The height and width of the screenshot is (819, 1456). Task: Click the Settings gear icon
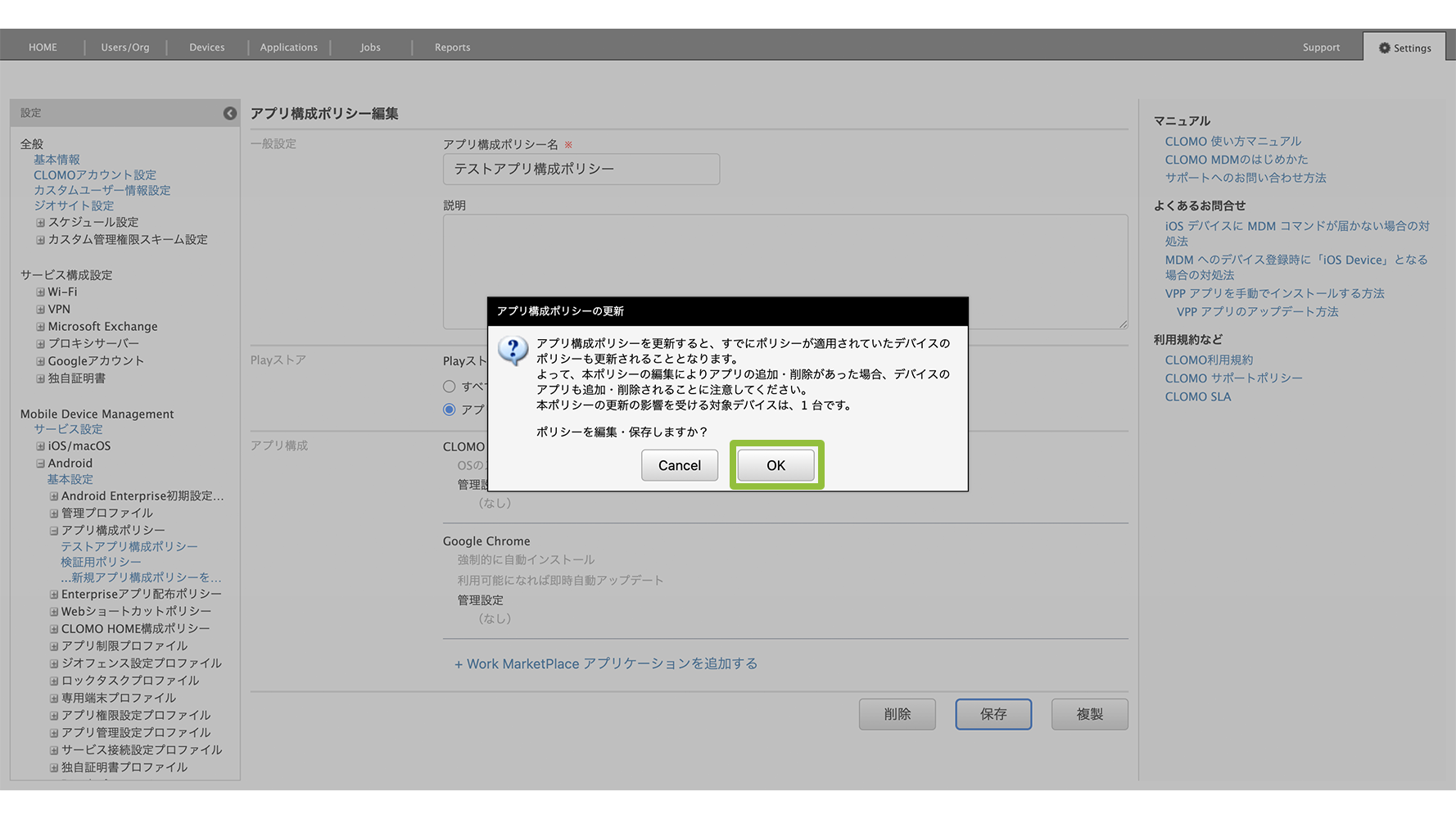tap(1384, 48)
